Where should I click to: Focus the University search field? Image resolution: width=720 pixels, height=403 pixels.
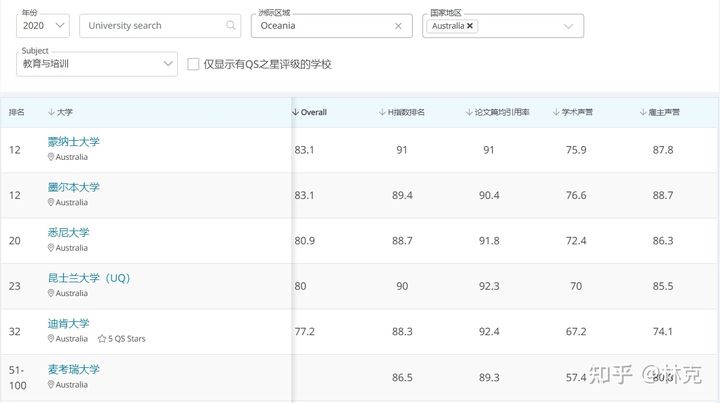(x=160, y=26)
